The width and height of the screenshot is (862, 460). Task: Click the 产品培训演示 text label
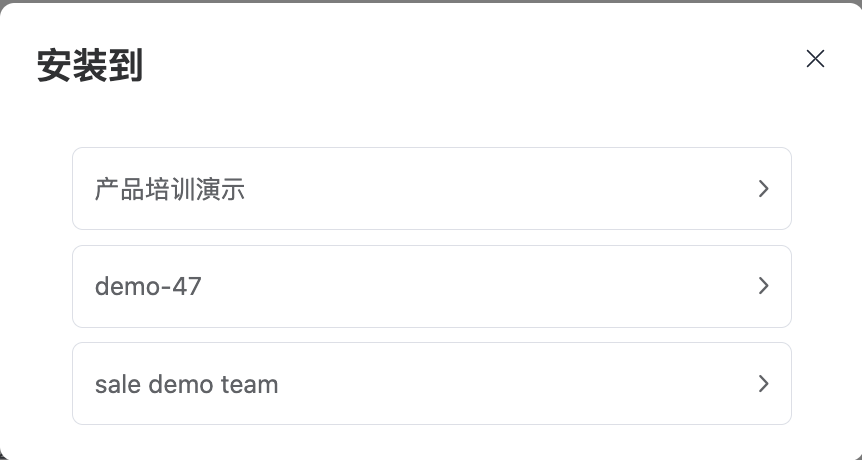(x=170, y=189)
